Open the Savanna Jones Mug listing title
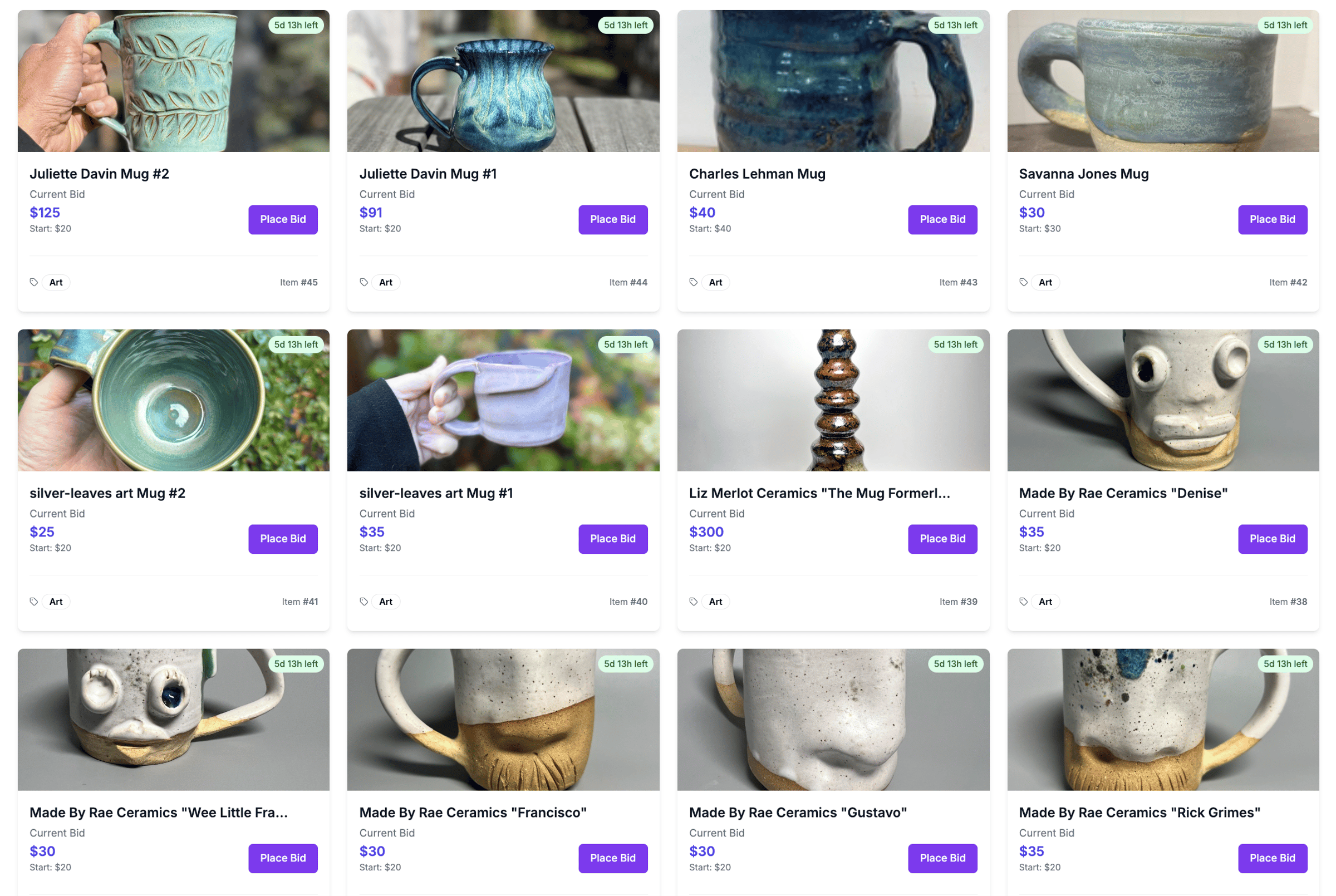The image size is (1336, 896). (x=1083, y=174)
